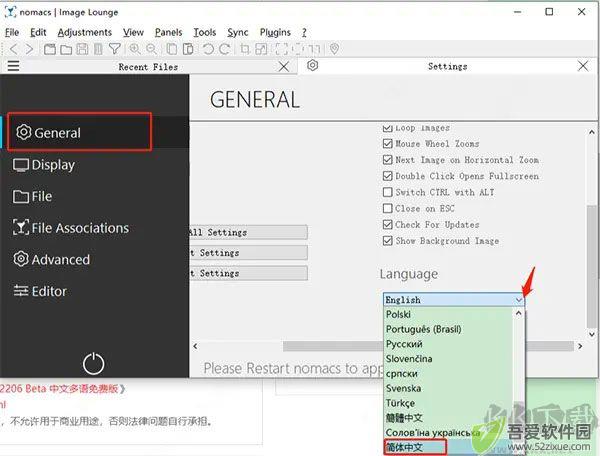Select Русский language option

click(x=448, y=344)
